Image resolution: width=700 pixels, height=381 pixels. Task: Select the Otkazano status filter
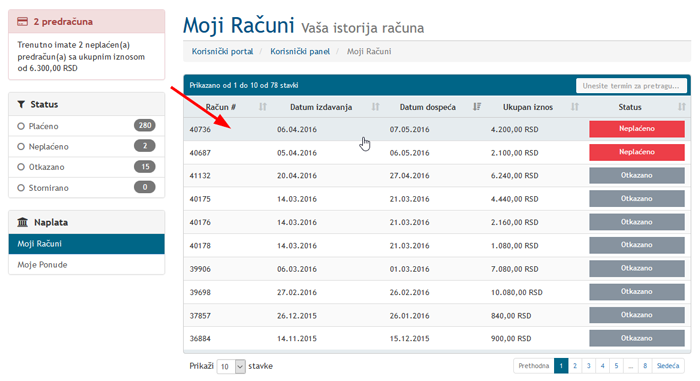click(86, 167)
